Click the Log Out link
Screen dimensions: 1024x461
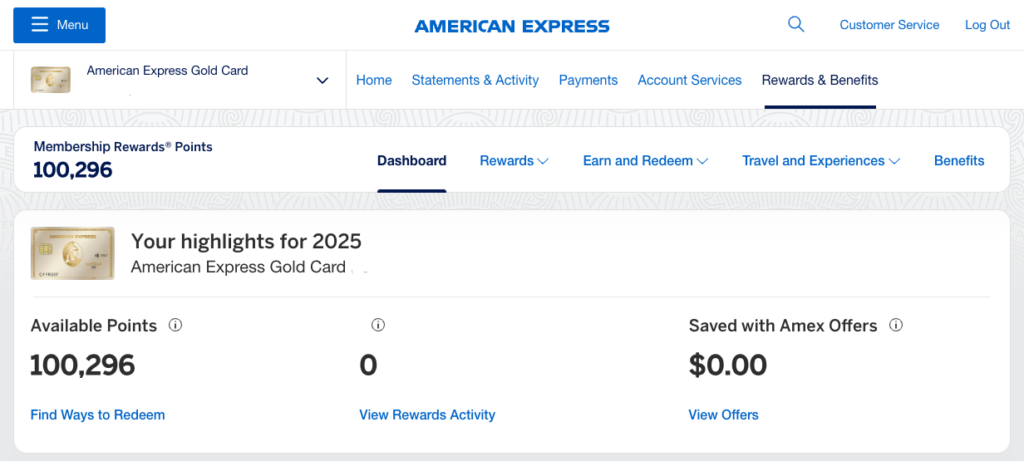click(x=987, y=25)
